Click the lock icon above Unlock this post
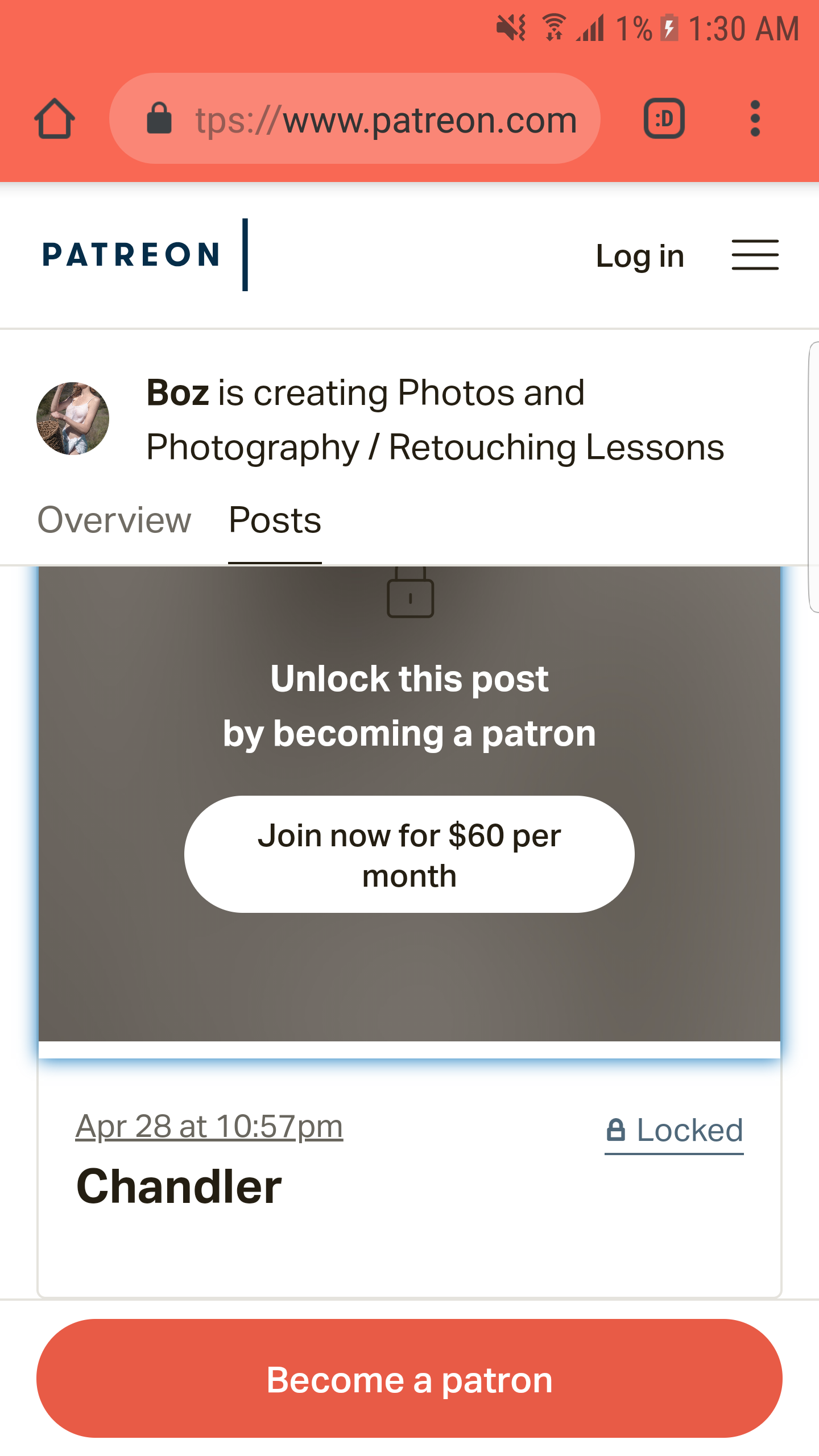 click(410, 594)
